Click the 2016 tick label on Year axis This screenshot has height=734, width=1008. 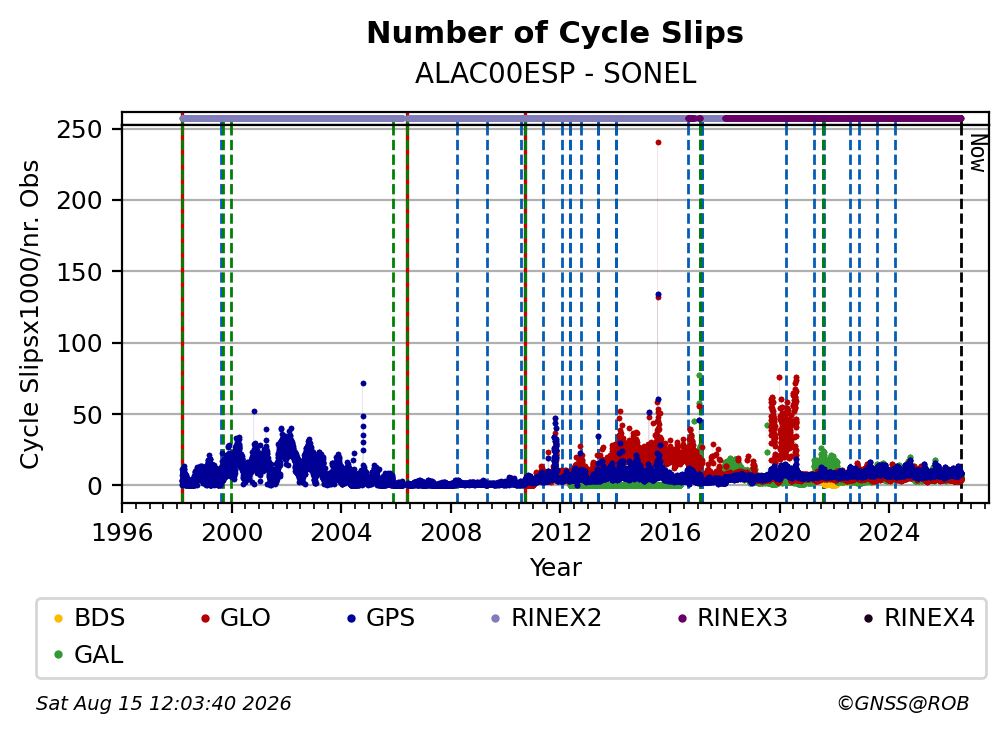[x=670, y=533]
